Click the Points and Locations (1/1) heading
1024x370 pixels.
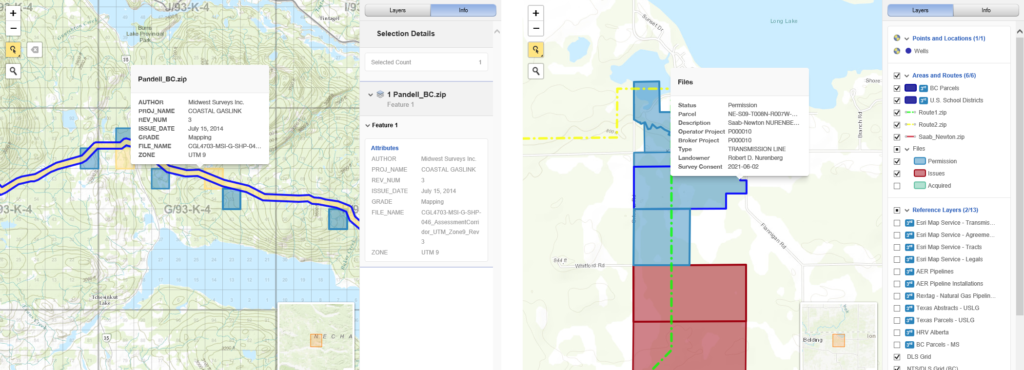[948, 38]
